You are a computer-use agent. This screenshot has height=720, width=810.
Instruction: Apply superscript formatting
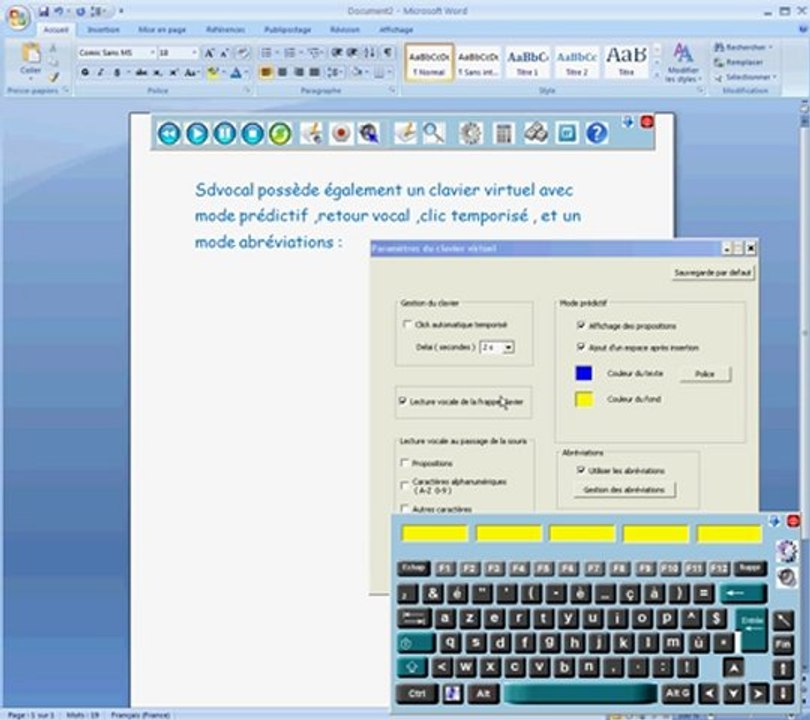tap(174, 72)
